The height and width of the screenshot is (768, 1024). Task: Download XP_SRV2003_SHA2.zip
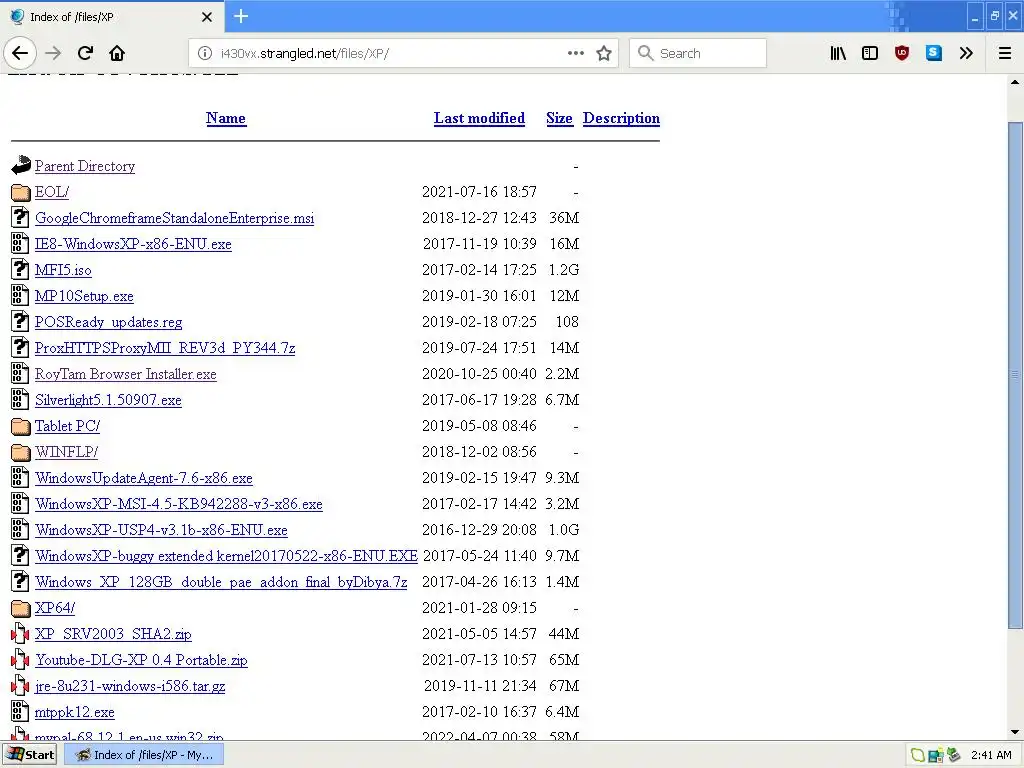point(113,634)
